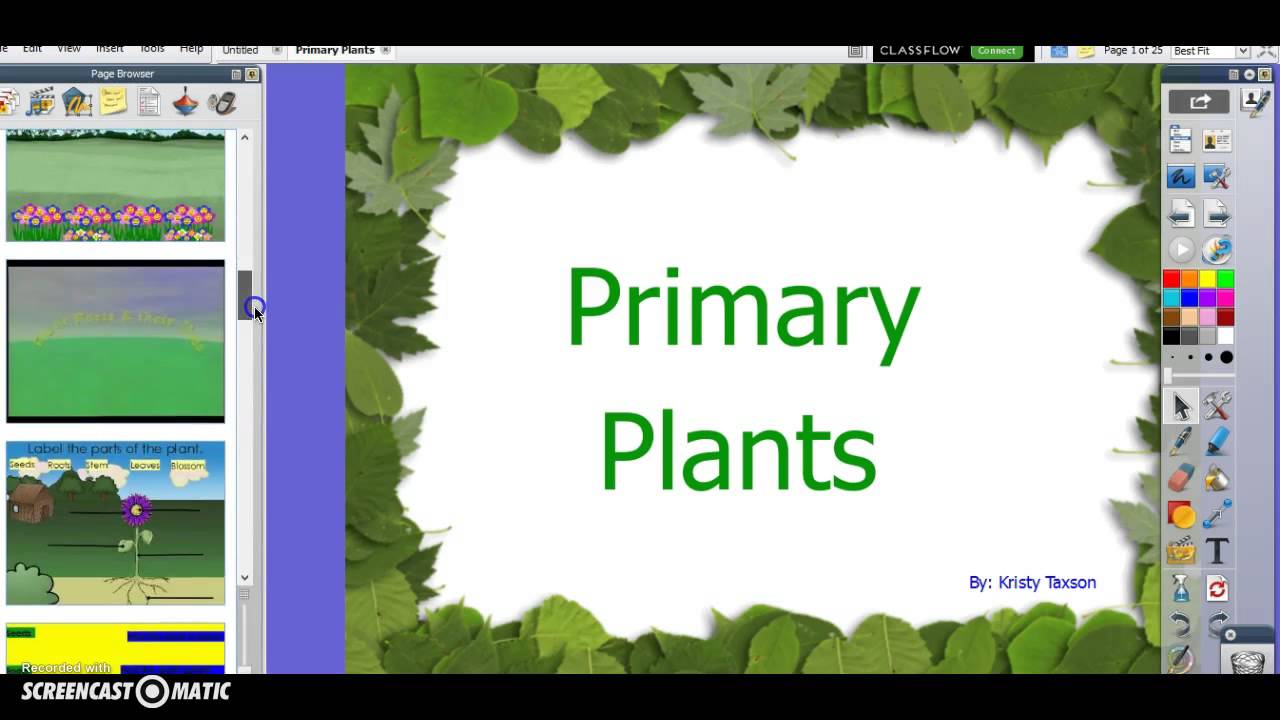Screen dimensions: 1280x720
Task: Open Desktop Tools icon
Action: [1217, 177]
